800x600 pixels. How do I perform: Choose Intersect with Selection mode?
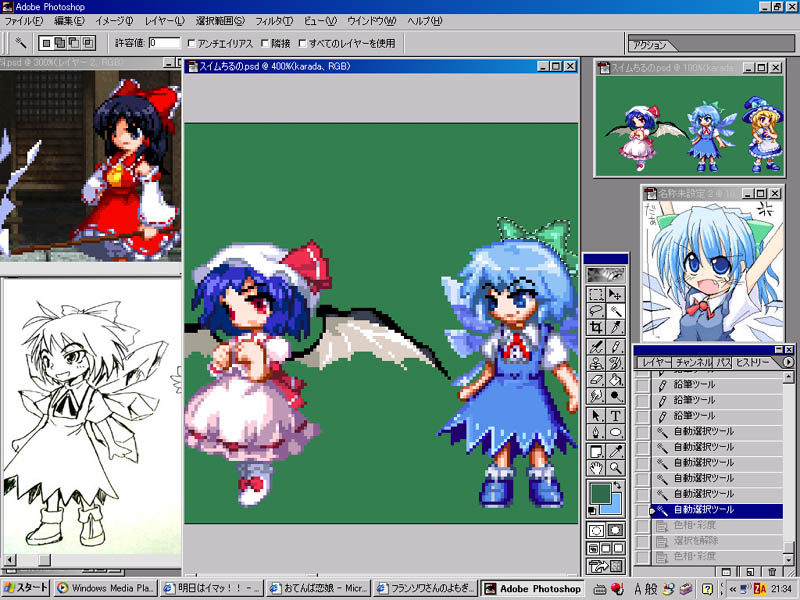coord(88,43)
